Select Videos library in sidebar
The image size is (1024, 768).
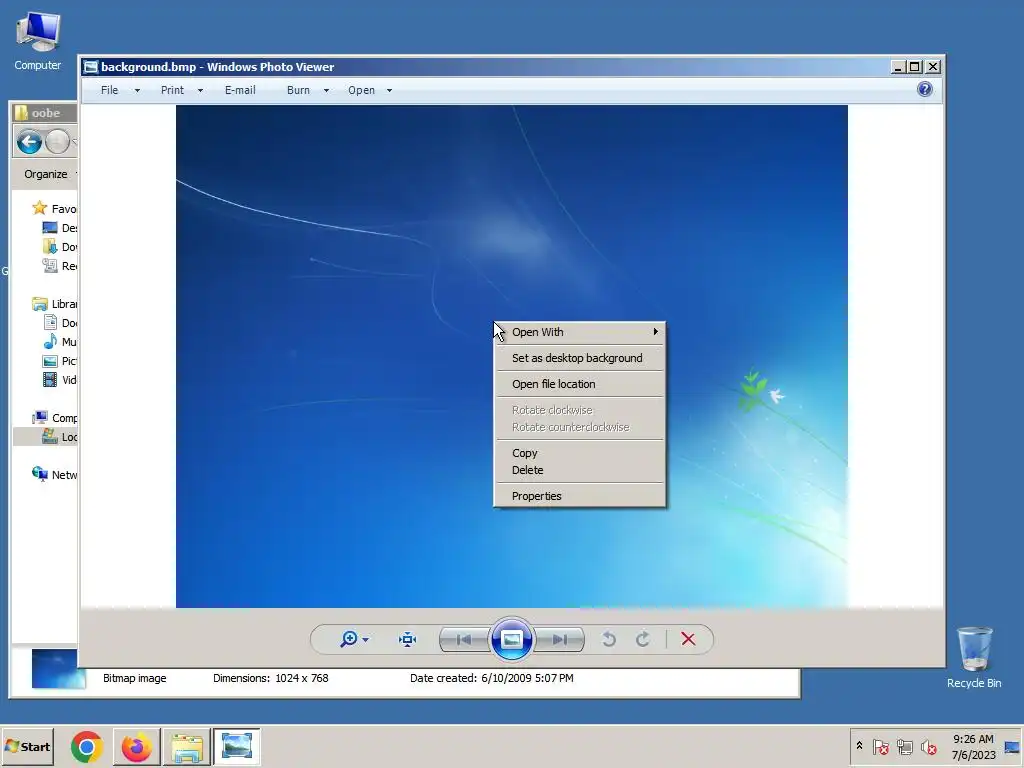pos(50,379)
